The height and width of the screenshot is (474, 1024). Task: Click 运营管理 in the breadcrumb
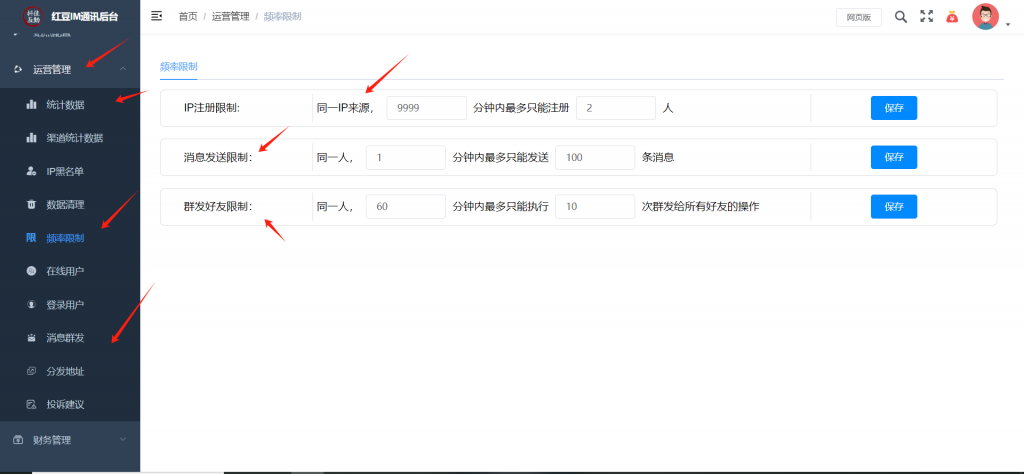(231, 16)
